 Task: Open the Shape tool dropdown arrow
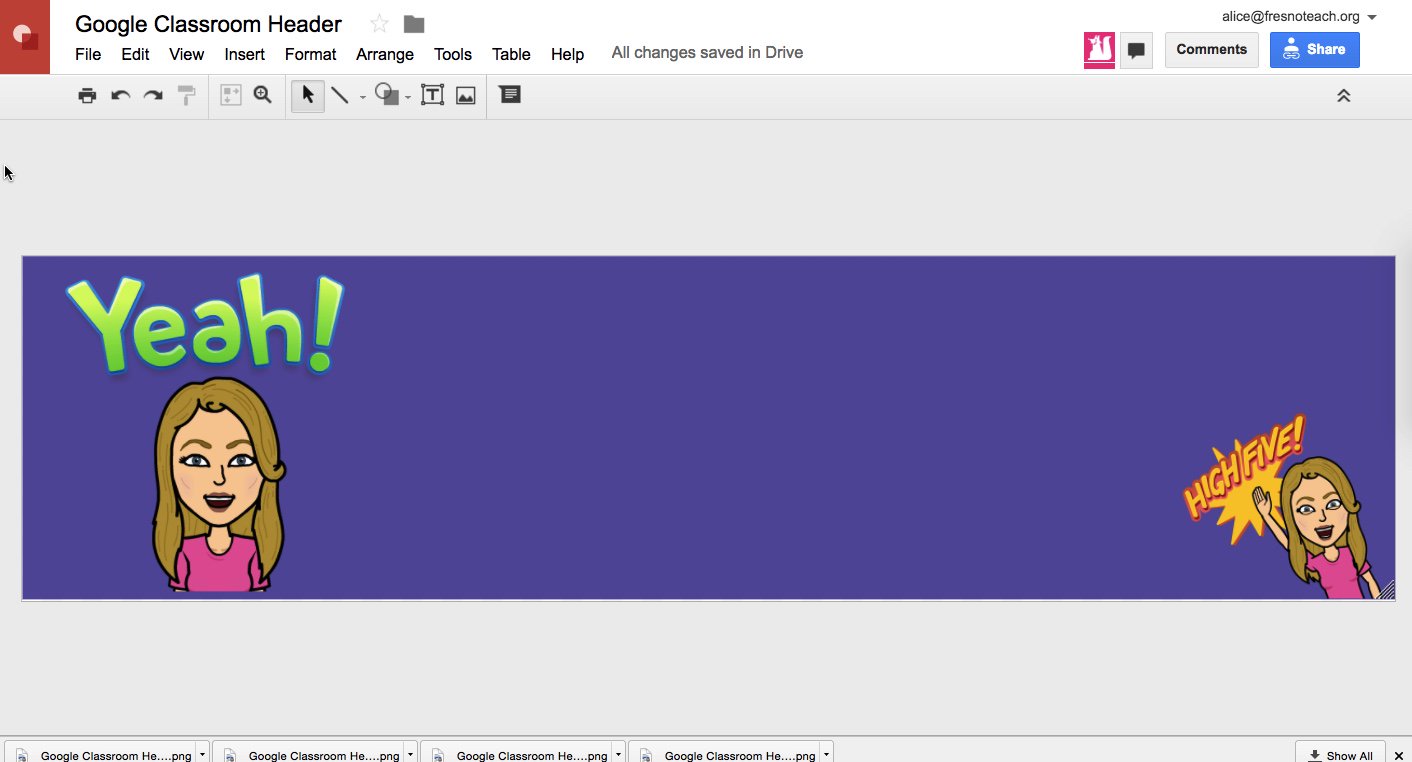click(408, 98)
